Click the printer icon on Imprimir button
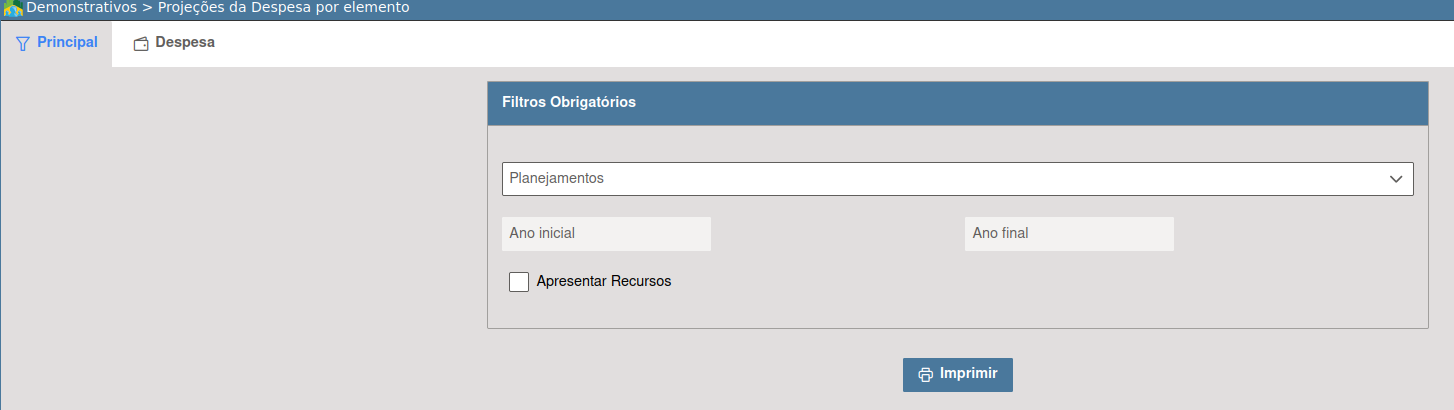 (x=925, y=375)
